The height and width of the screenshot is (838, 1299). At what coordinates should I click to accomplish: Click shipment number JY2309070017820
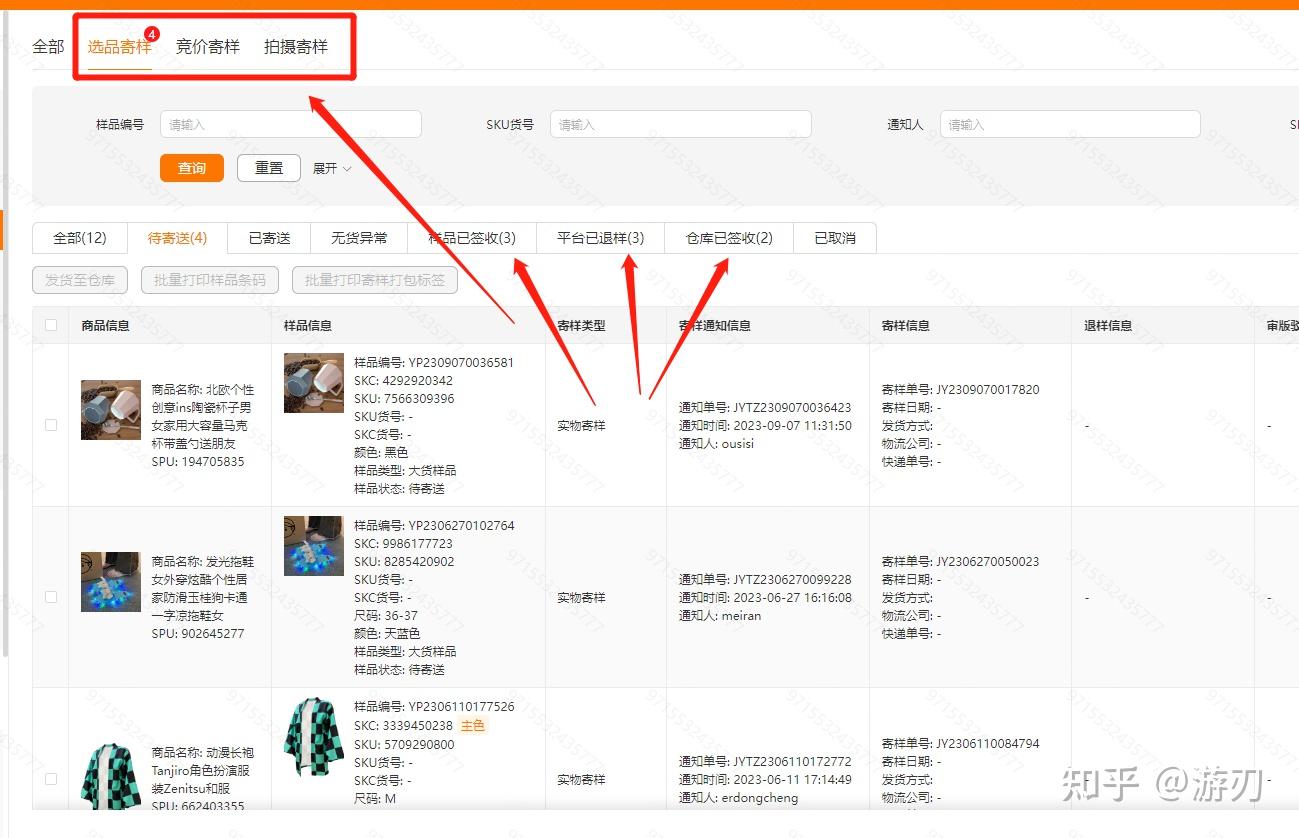(x=987, y=390)
